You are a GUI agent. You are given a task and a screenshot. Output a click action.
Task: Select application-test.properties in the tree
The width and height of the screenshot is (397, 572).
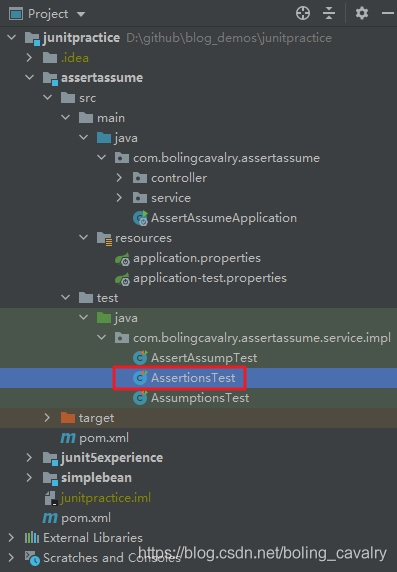coord(210,278)
